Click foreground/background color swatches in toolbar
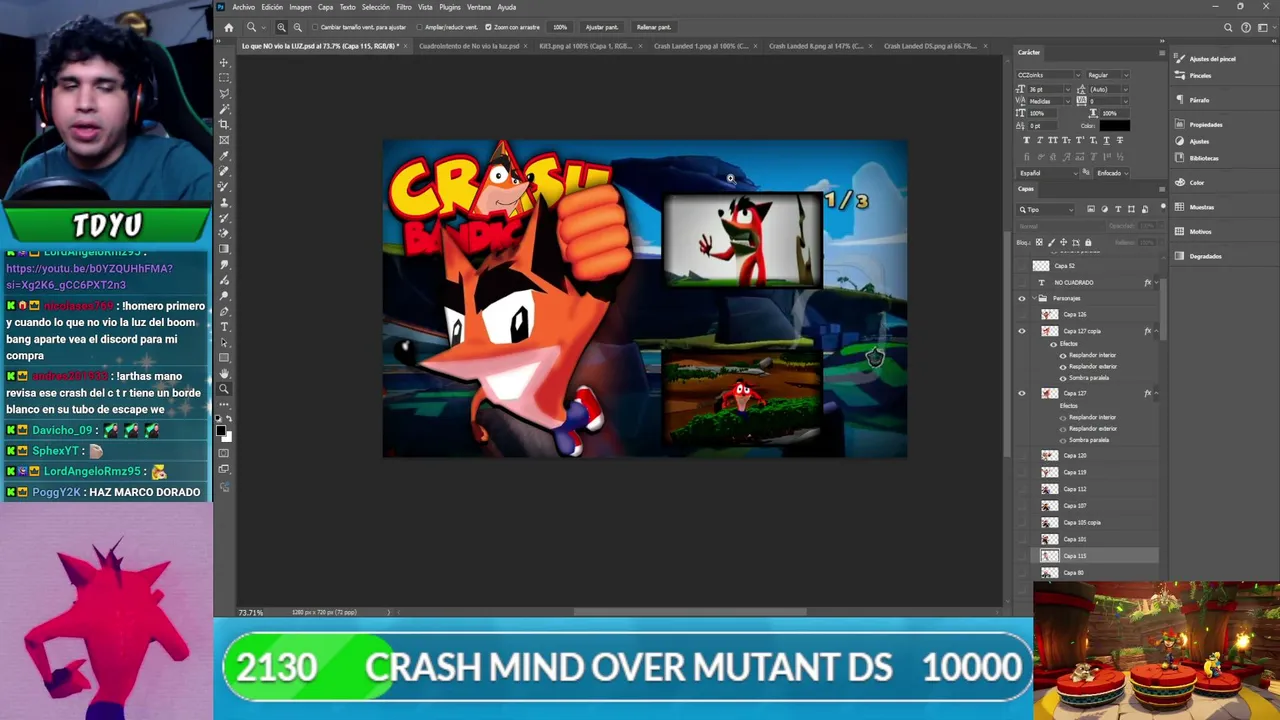The height and width of the screenshot is (720, 1280). [x=224, y=432]
